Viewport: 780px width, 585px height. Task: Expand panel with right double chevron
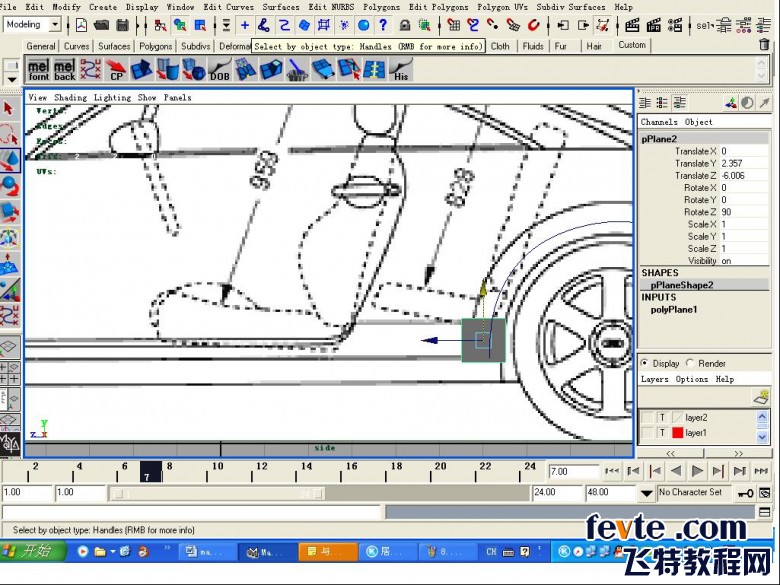(738, 453)
